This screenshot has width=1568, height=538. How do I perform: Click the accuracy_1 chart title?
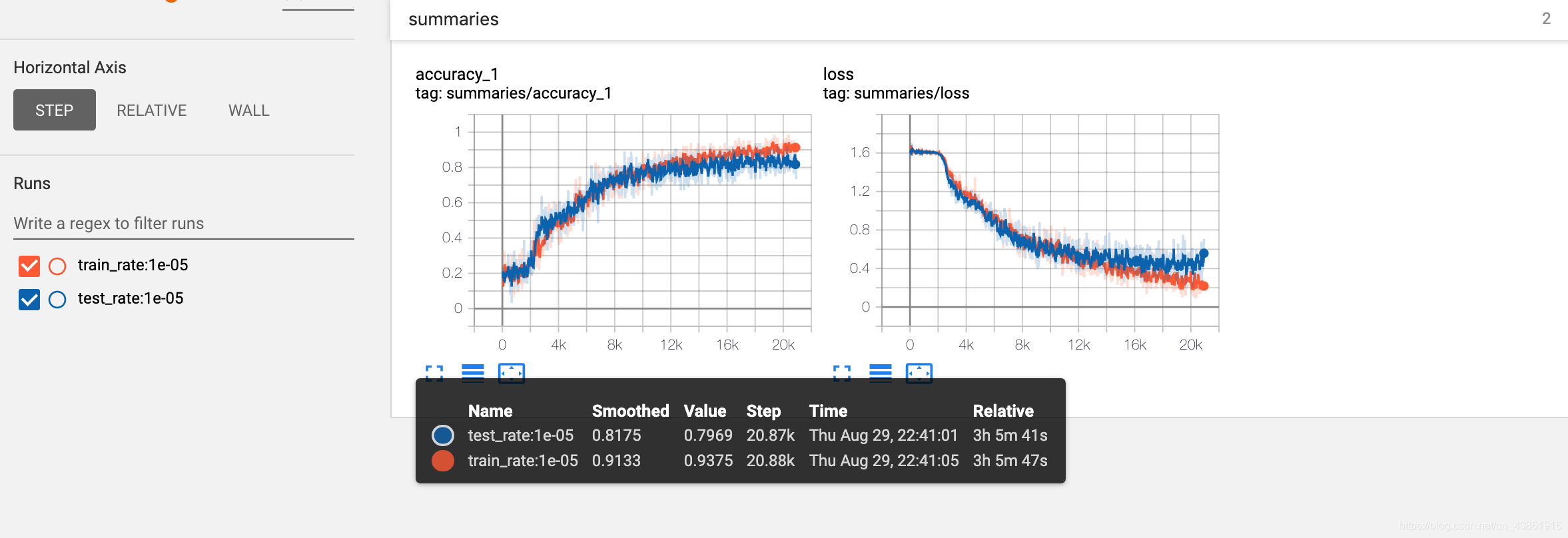tap(457, 74)
